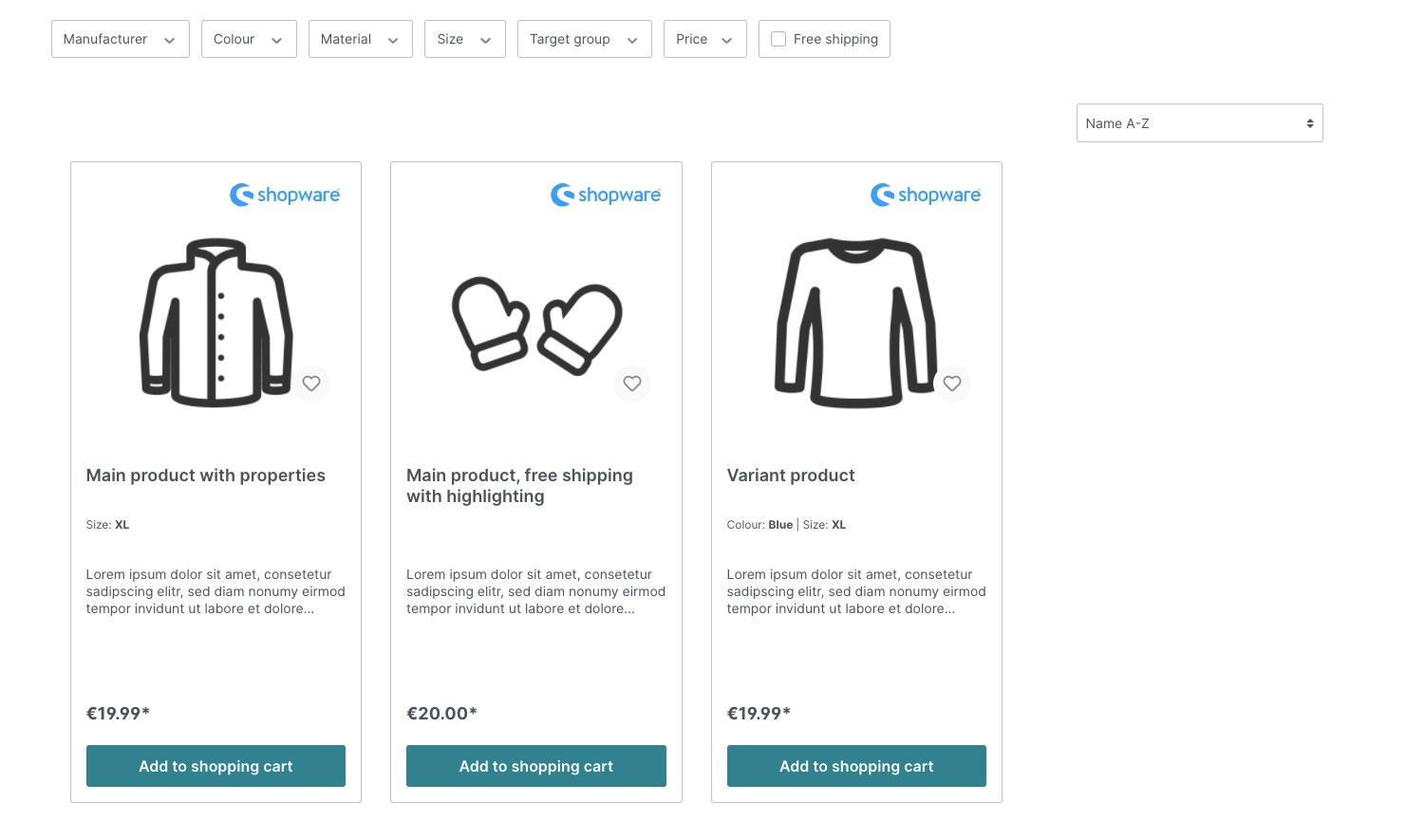
Task: Click shopware logo on Variant product card
Action: (926, 195)
